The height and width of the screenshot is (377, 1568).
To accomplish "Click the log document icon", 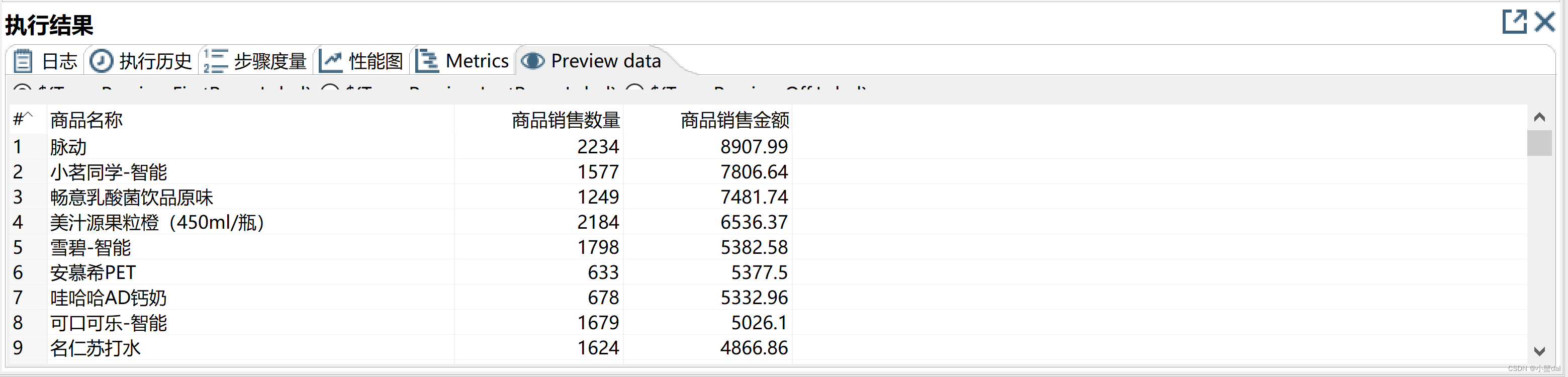I will [23, 61].
